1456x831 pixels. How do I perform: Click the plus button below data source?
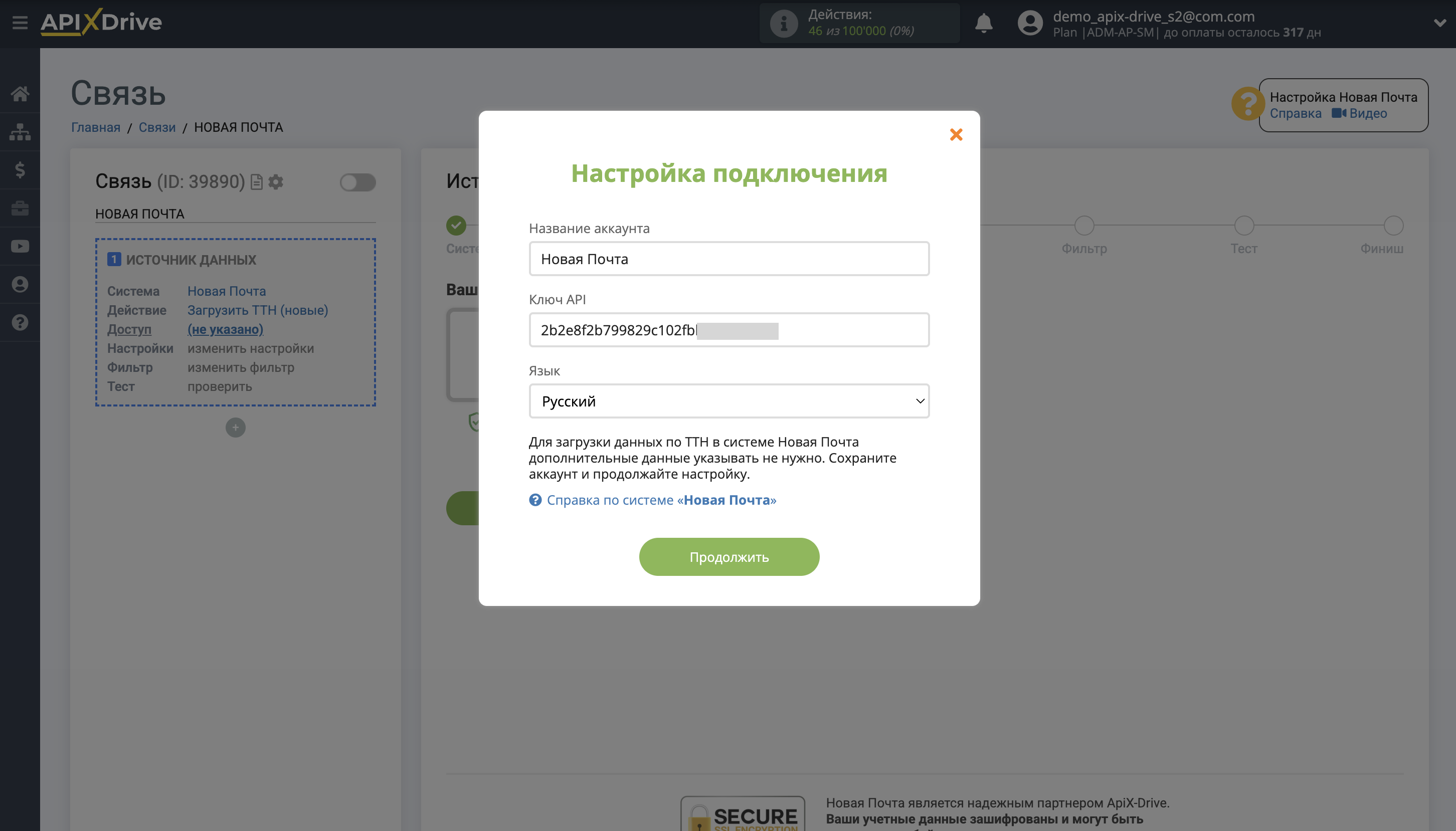pyautogui.click(x=235, y=427)
